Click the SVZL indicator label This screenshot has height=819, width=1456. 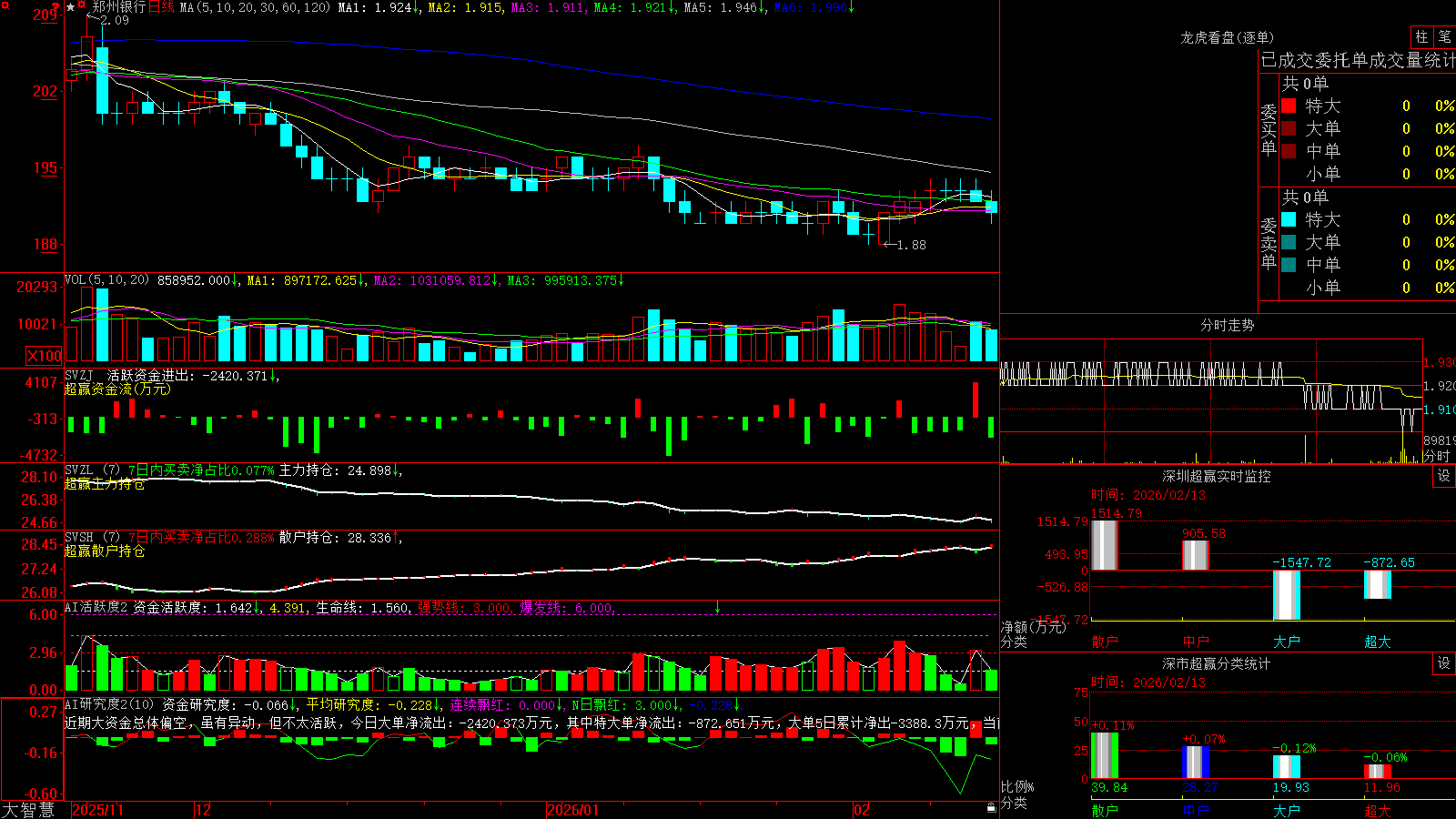tap(79, 470)
